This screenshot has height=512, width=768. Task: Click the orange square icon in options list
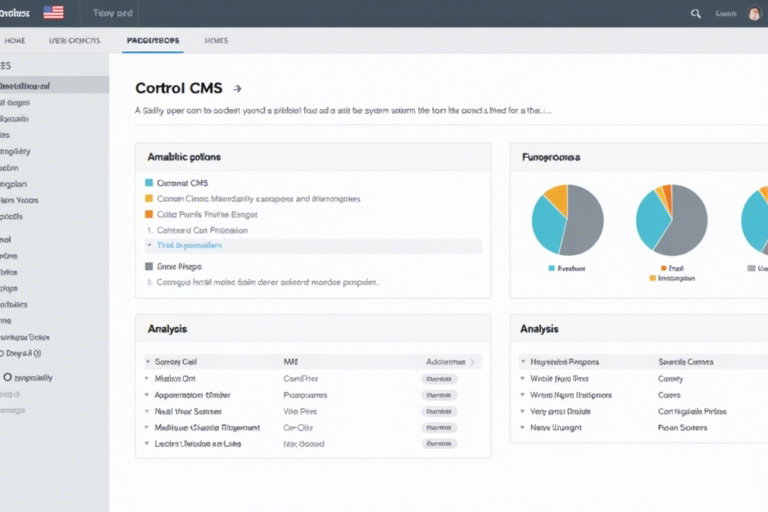[x=149, y=214]
